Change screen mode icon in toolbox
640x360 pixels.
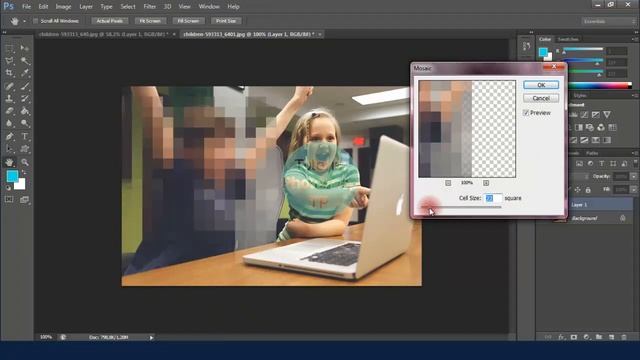[24, 200]
